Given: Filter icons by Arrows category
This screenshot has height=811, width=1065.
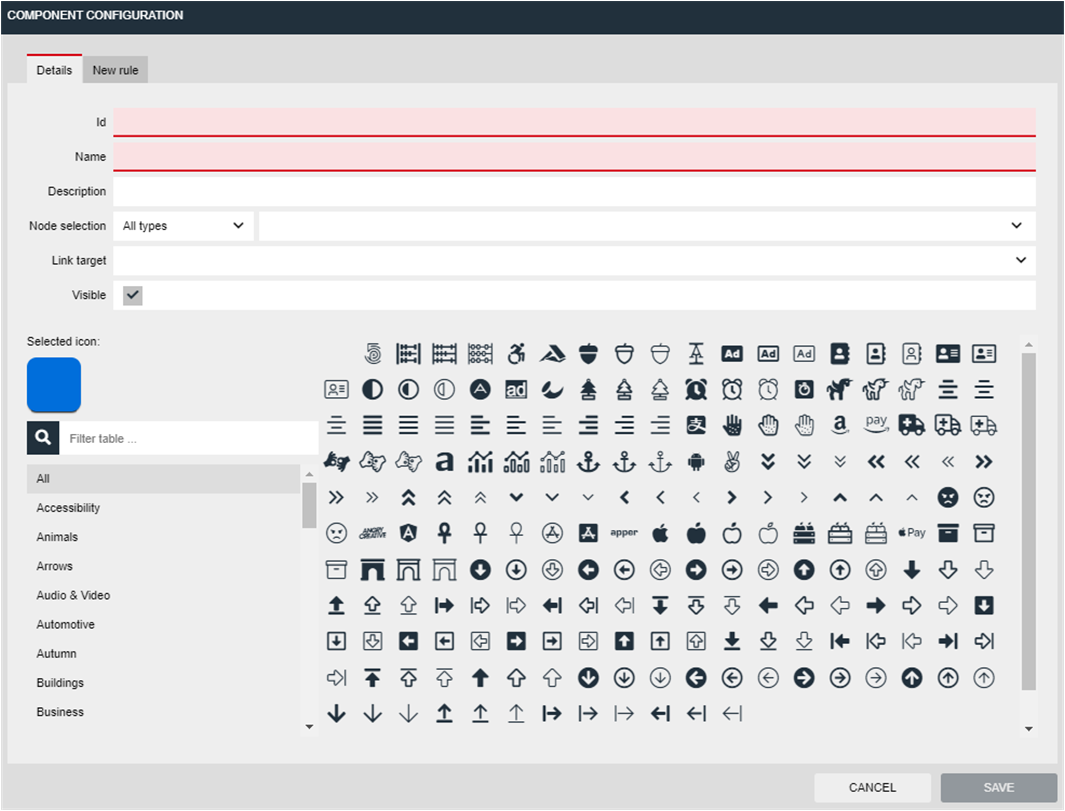Looking at the screenshot, I should point(163,566).
